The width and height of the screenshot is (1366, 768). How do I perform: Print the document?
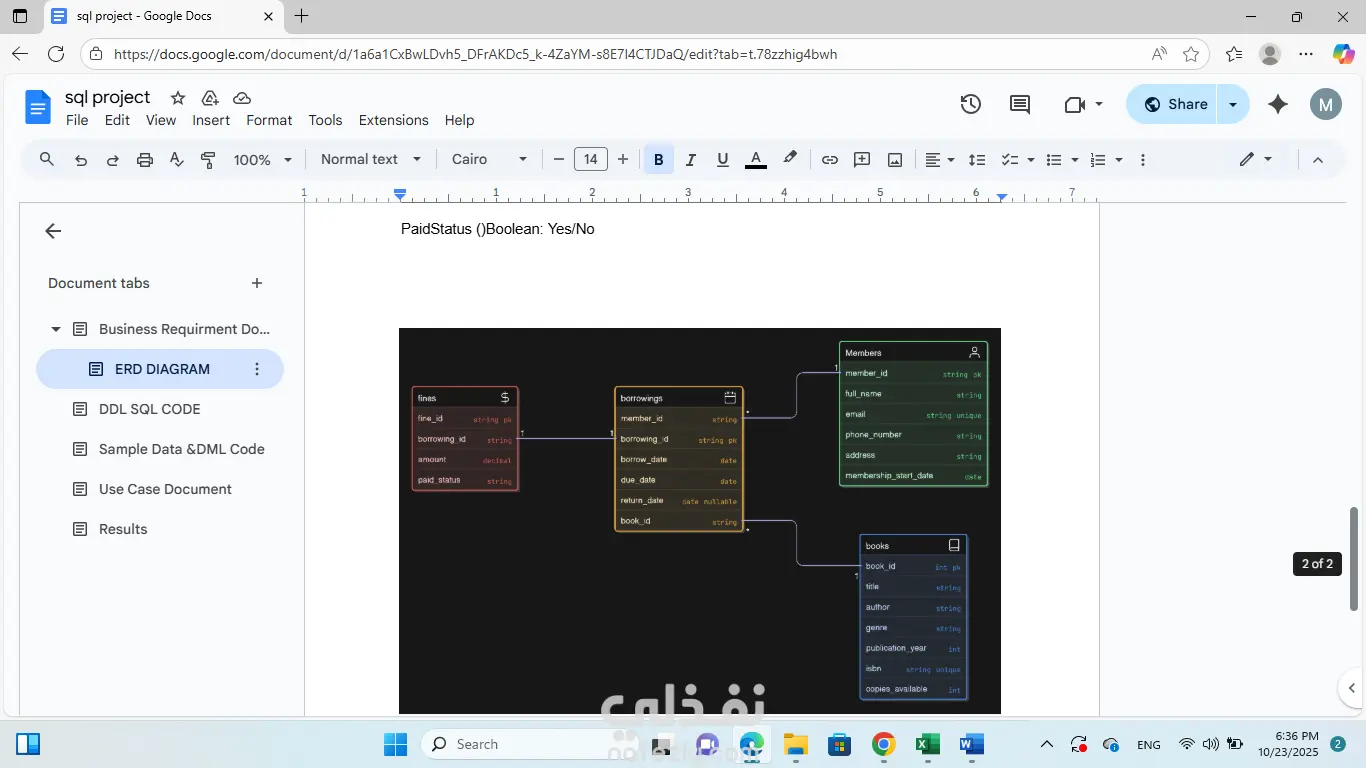145,160
